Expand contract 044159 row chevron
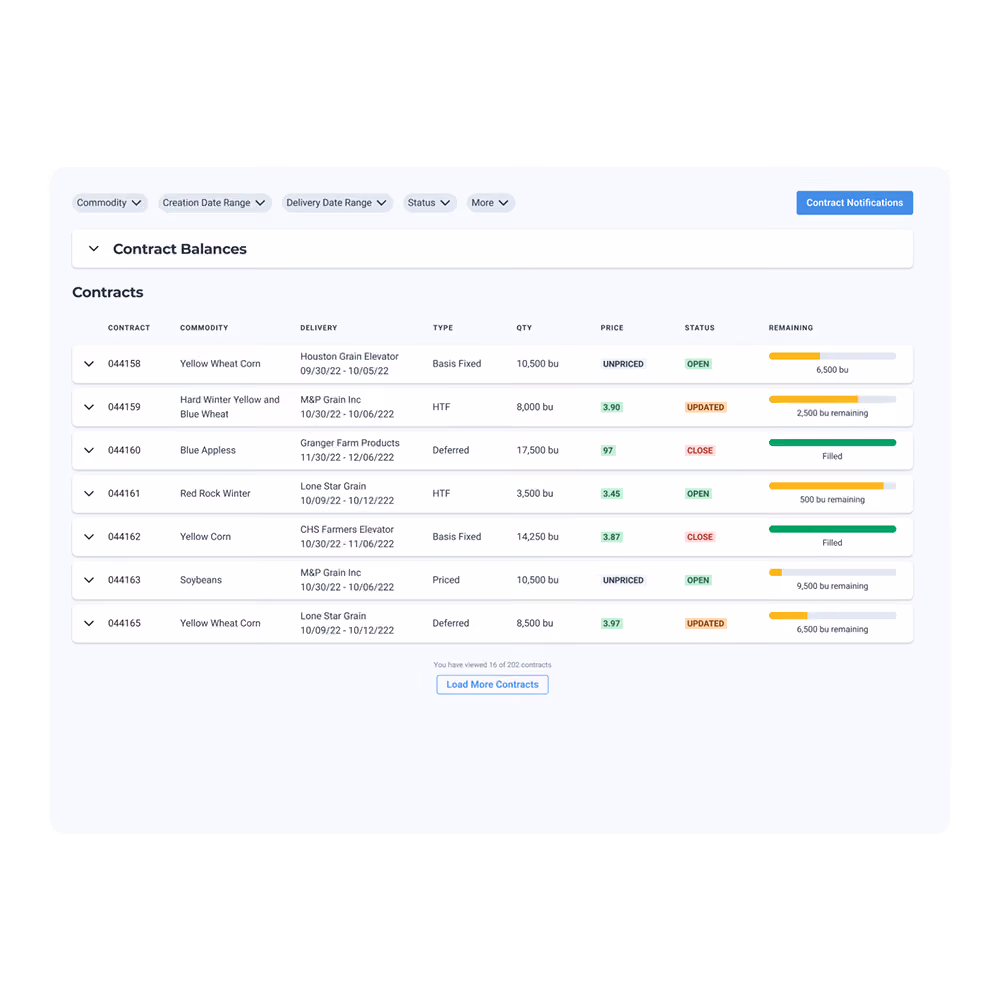This screenshot has width=1000, height=1000. tap(89, 407)
